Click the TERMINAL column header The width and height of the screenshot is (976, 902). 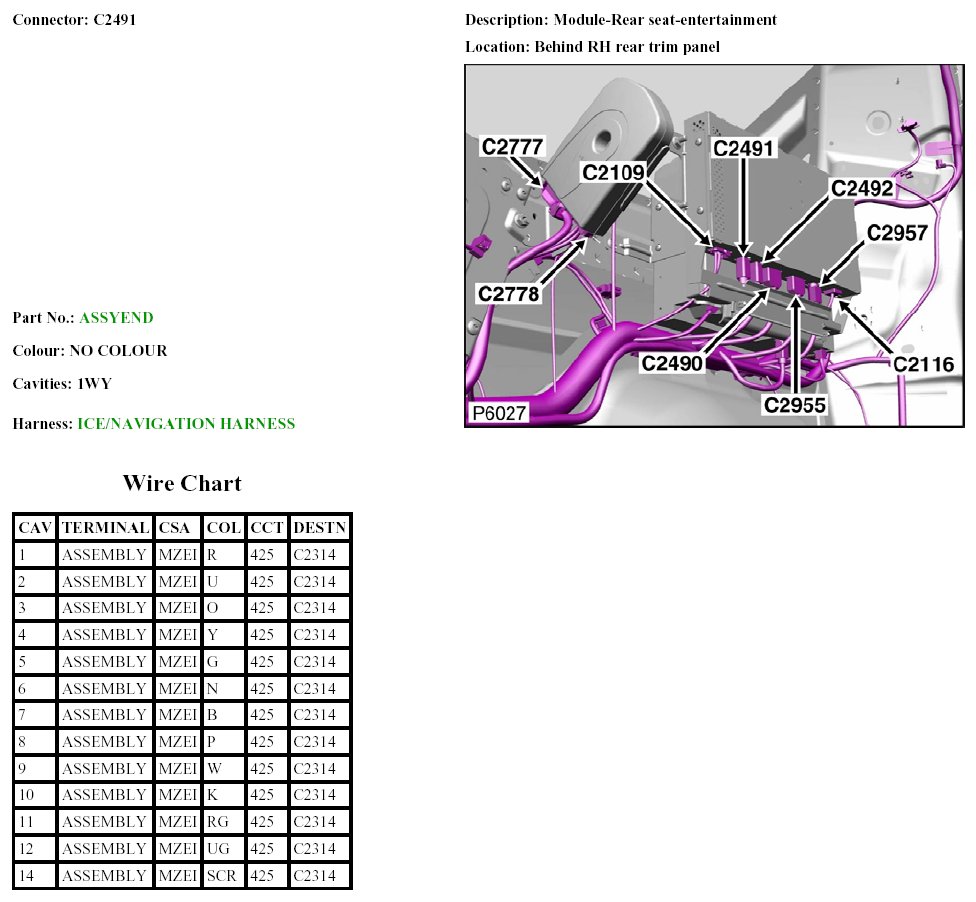point(105,528)
